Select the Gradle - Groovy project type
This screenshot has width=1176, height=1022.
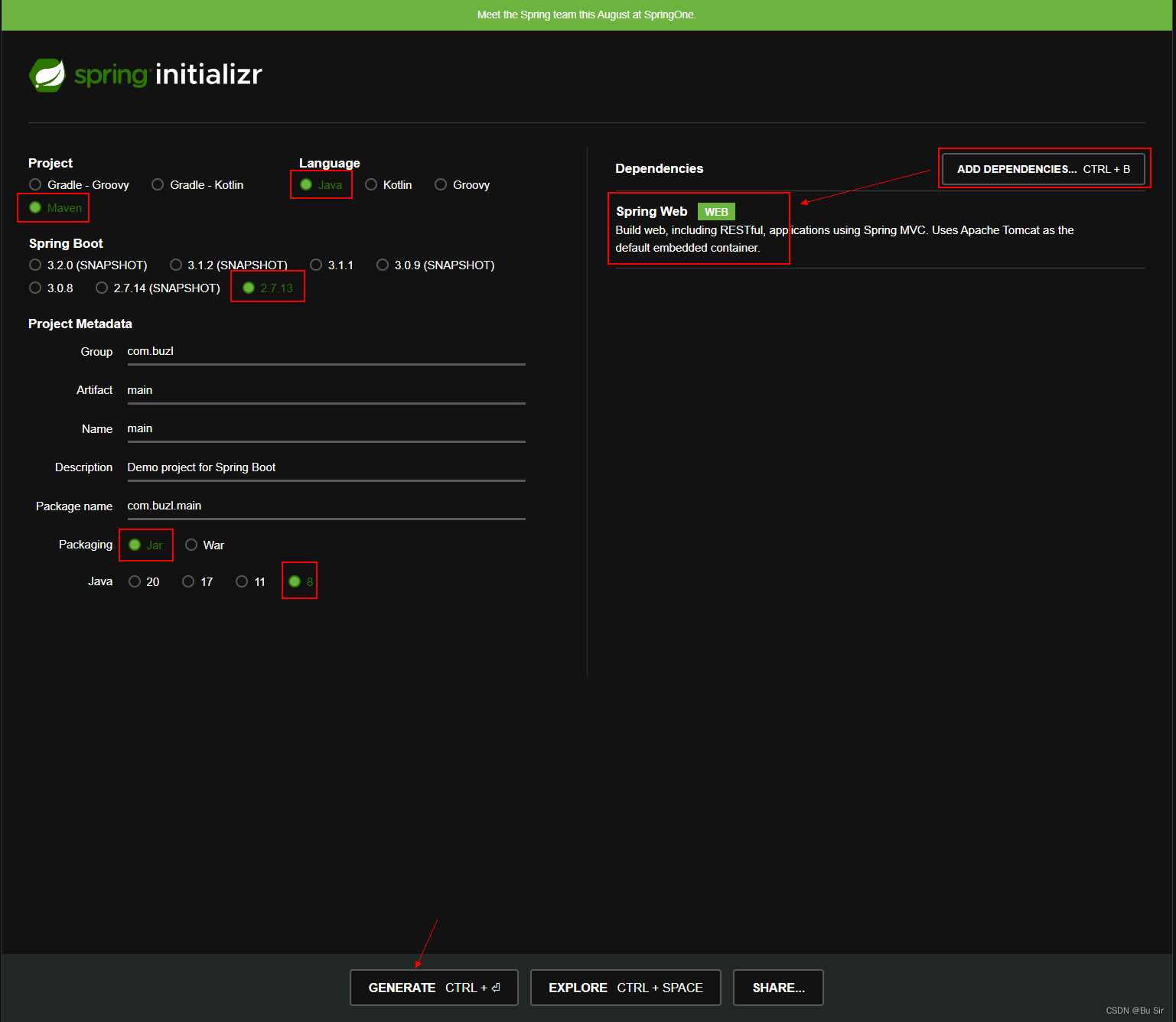click(35, 184)
